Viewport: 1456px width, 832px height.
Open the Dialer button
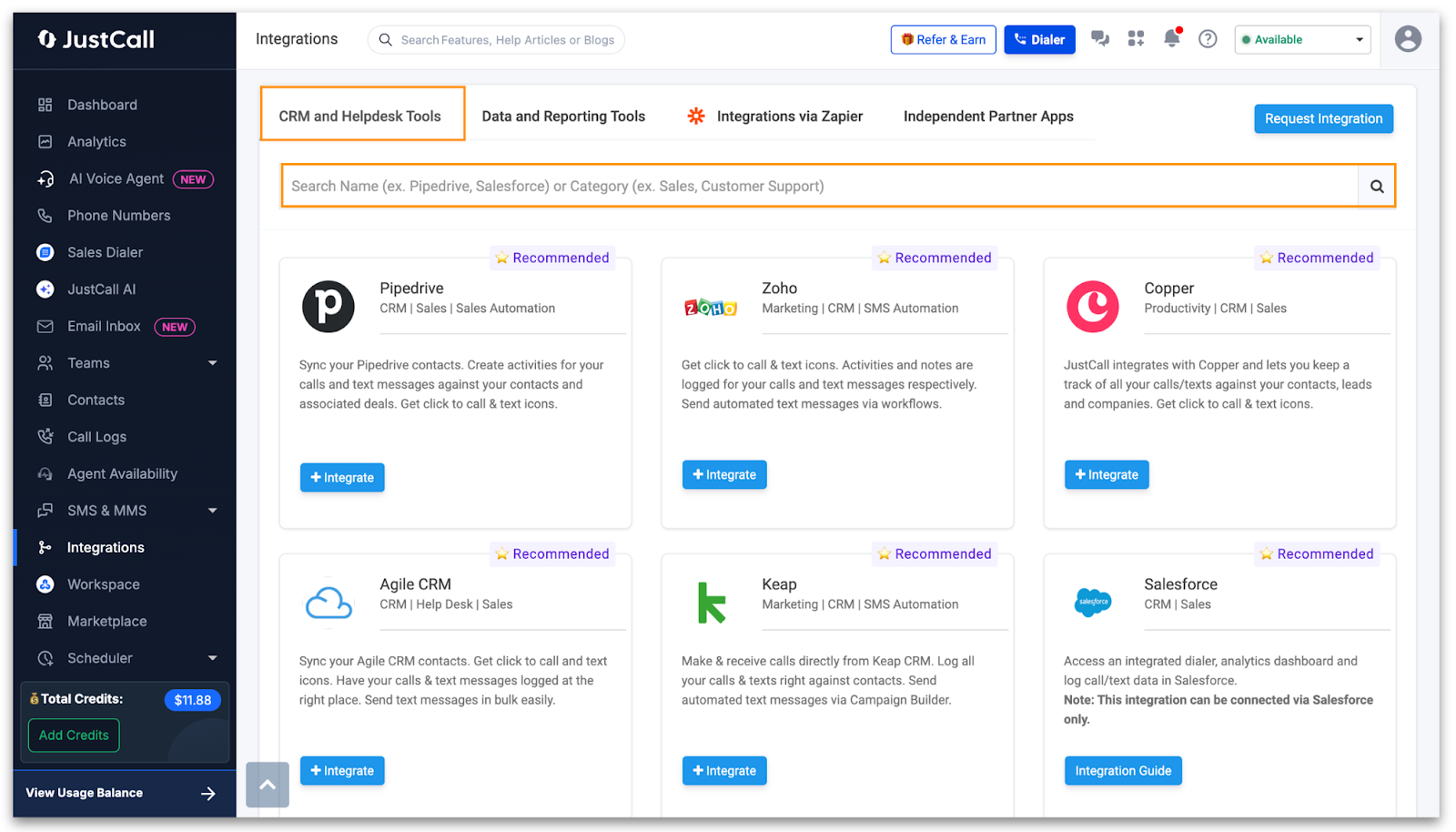pyautogui.click(x=1039, y=39)
